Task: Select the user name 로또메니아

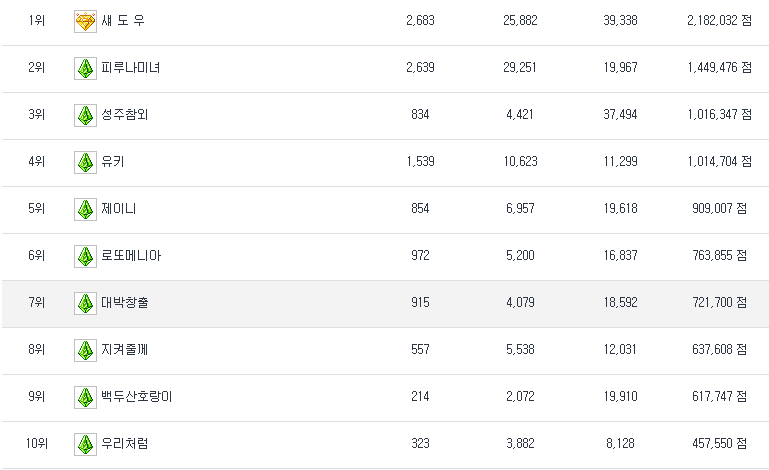Action: [x=131, y=256]
